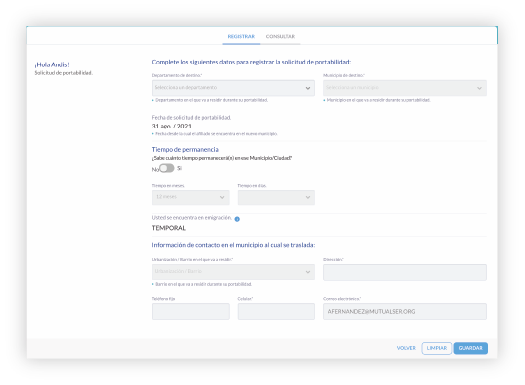Screen dimensions: 525x385
Task: Switch to the REGISTRAR tab
Action: point(241,36)
